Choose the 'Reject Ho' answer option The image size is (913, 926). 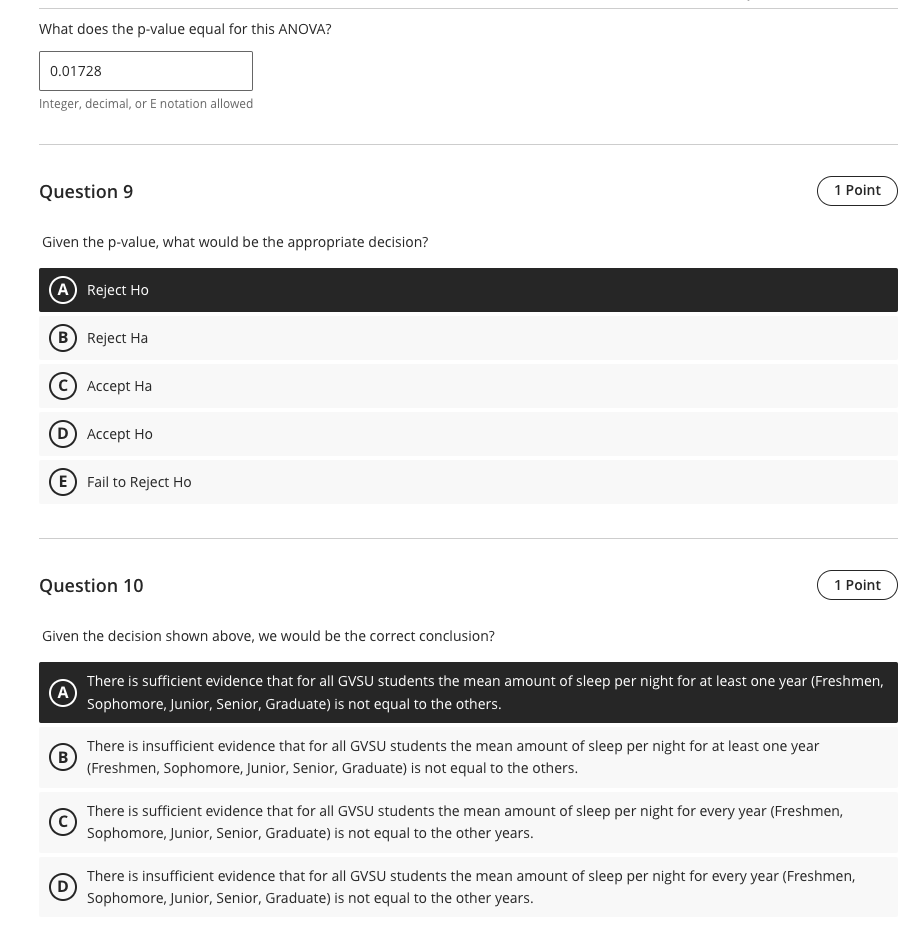[468, 290]
